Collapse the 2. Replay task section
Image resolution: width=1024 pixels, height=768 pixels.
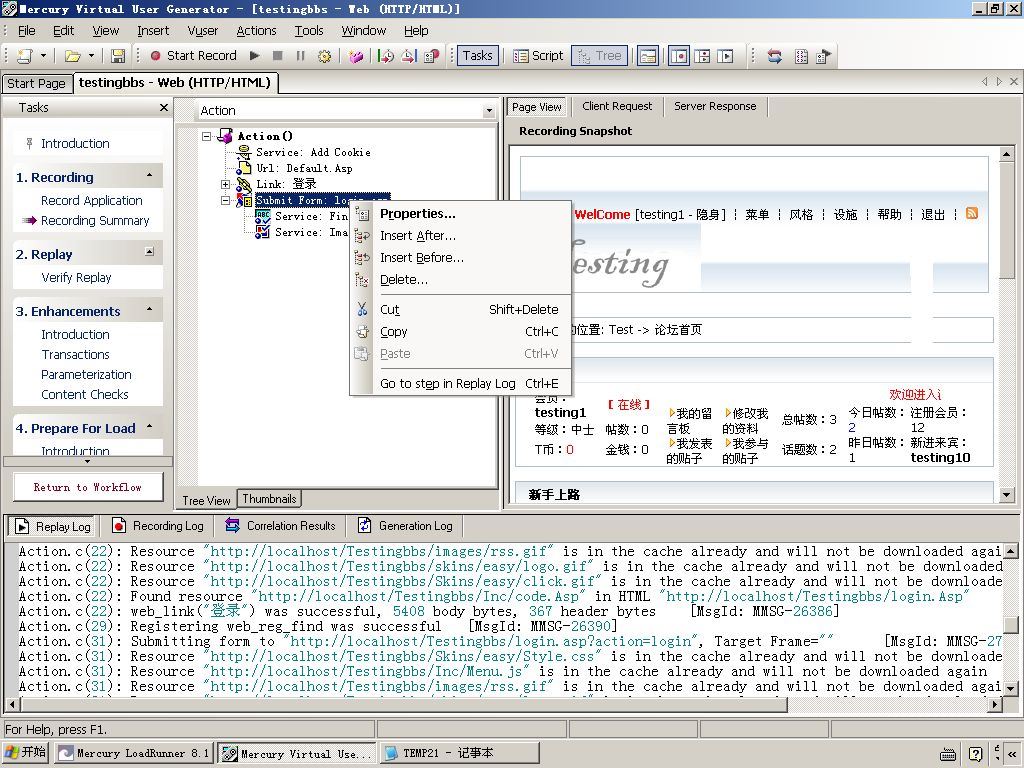point(150,252)
